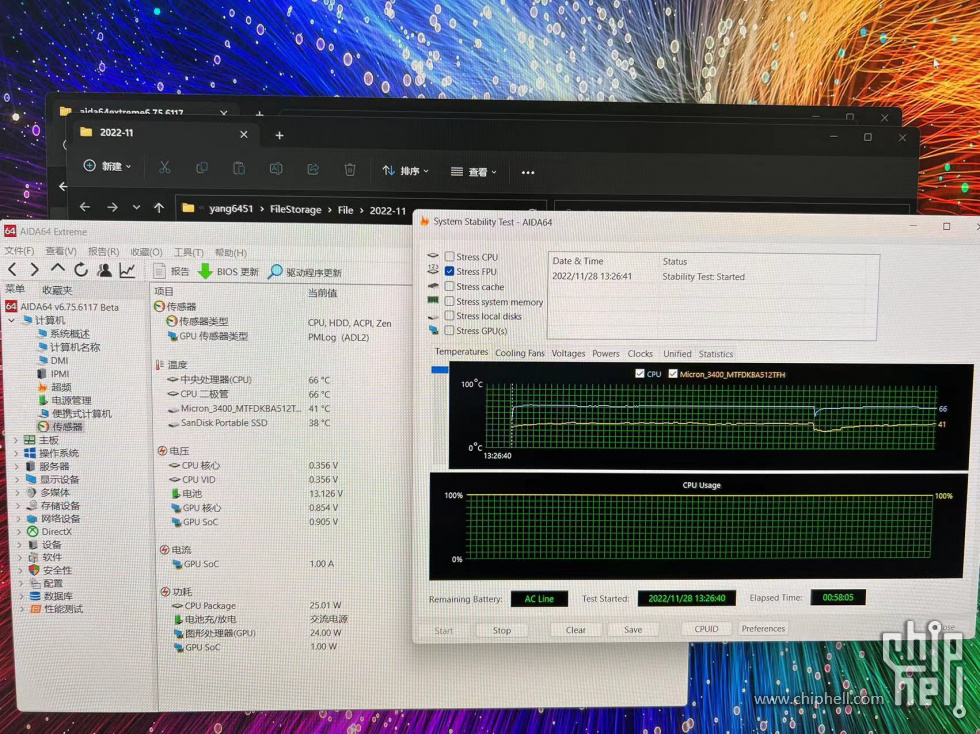The width and height of the screenshot is (980, 734).
Task: Open the 文件(F) menu
Action: point(19,251)
